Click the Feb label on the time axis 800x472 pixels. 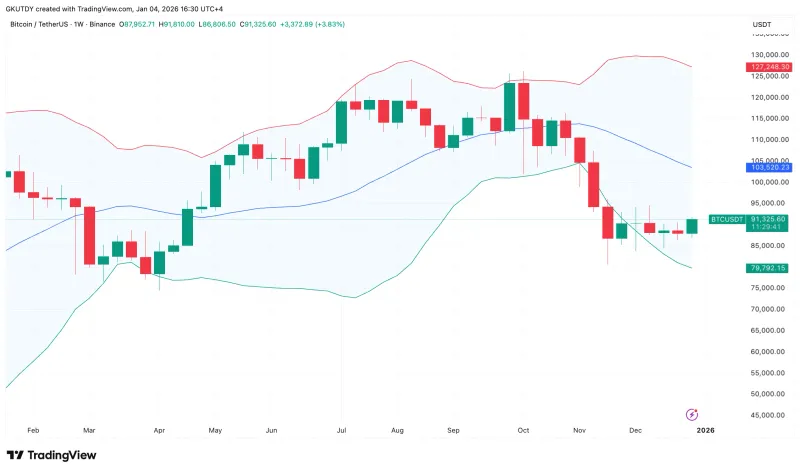point(33,430)
